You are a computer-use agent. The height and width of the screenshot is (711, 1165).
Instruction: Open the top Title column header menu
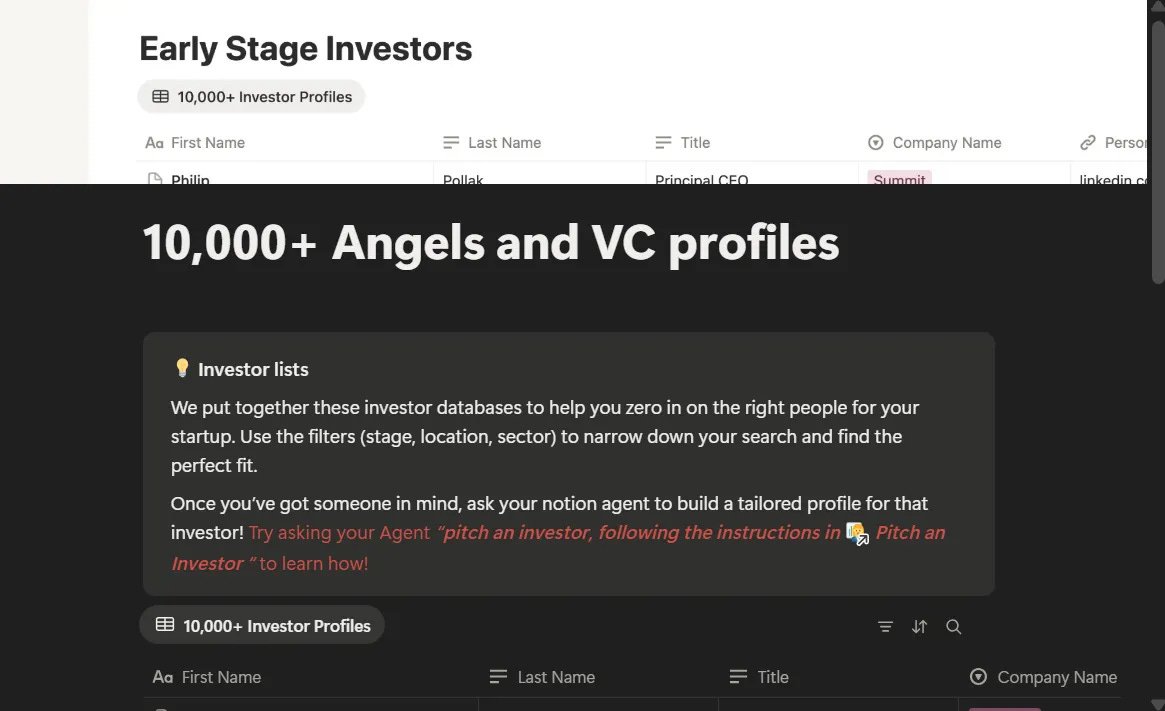tap(695, 143)
